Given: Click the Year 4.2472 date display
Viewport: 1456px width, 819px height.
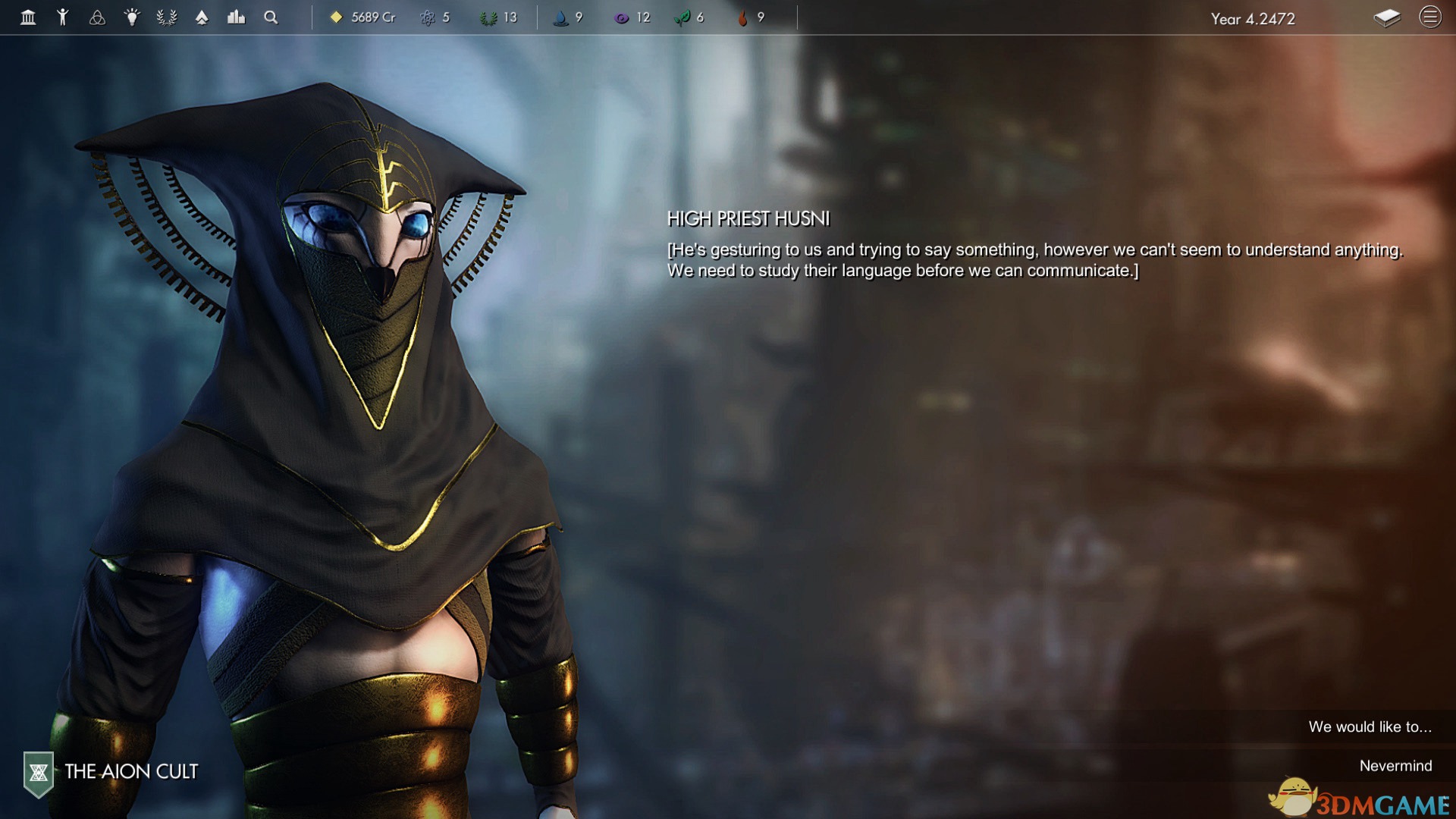Looking at the screenshot, I should point(1253,19).
